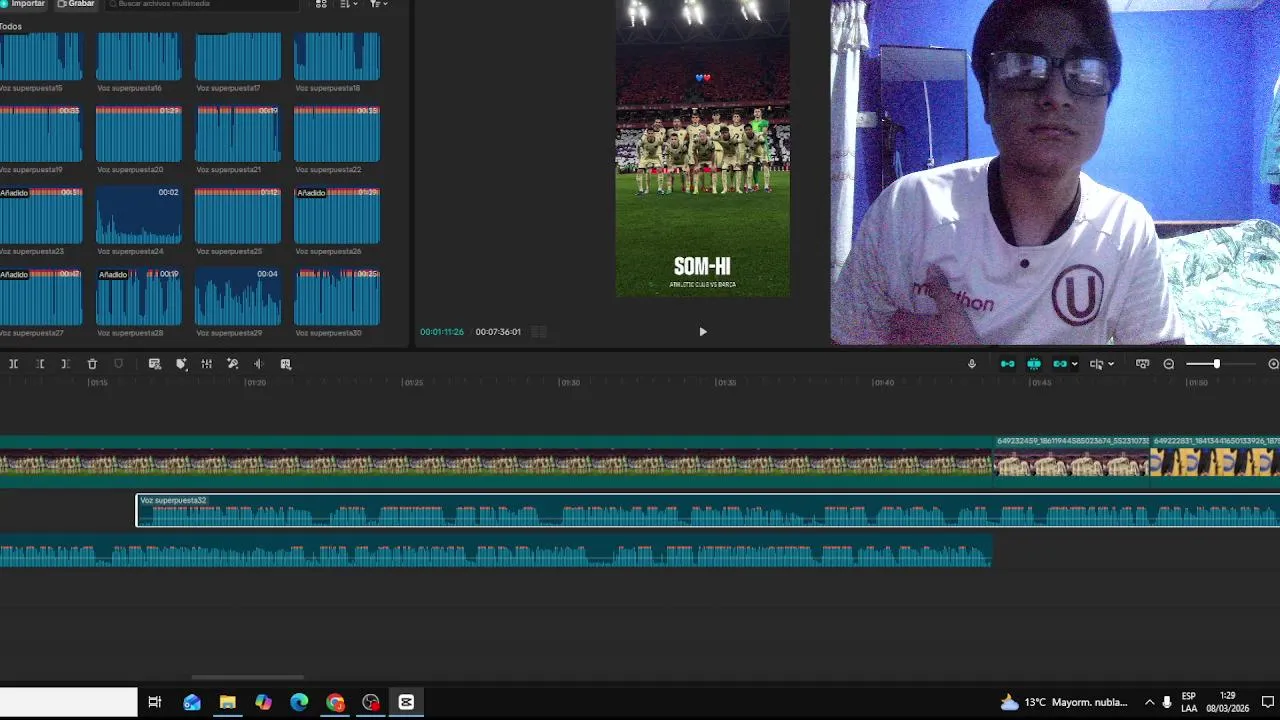Select the yellow video clip at track end
The width and height of the screenshot is (1280, 720).
pyautogui.click(x=1215, y=462)
